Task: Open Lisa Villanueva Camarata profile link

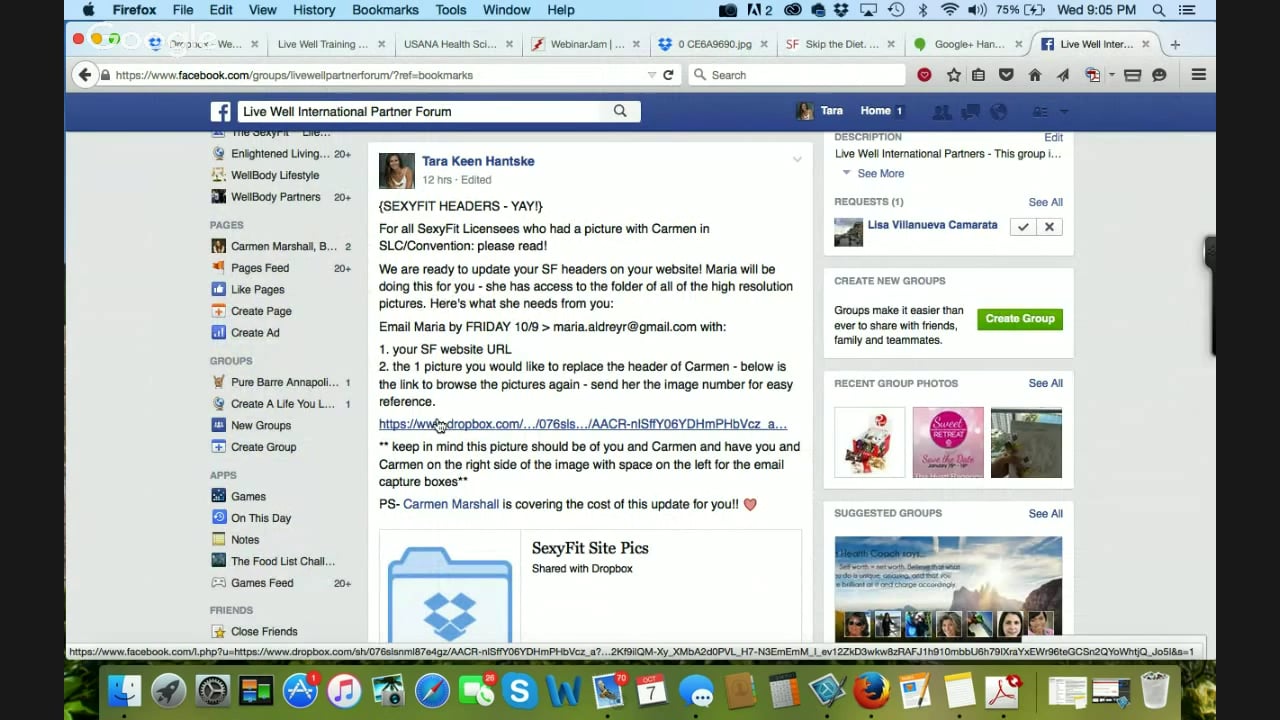Action: 932,225
